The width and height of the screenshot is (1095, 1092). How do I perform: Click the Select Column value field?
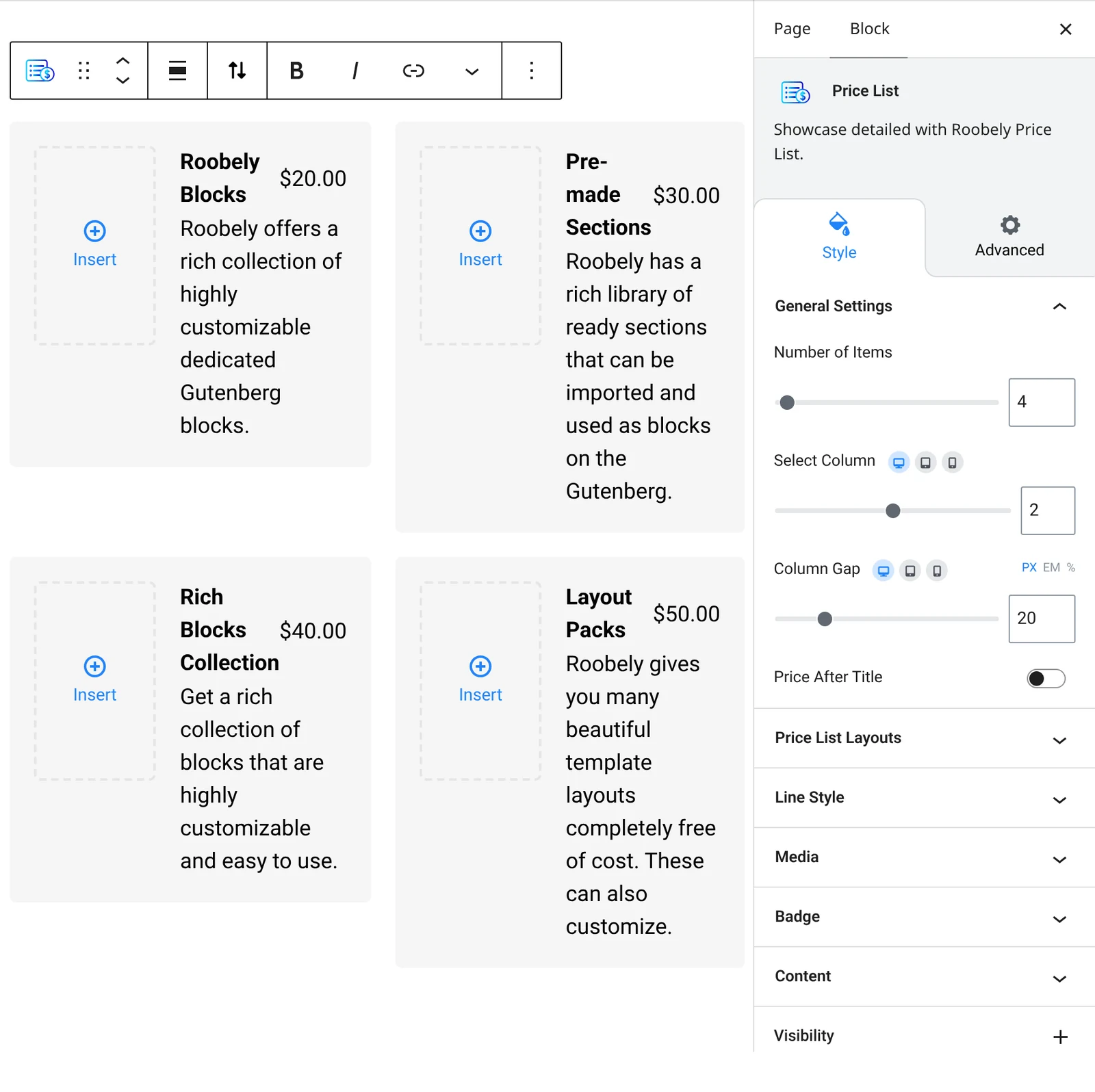(x=1048, y=510)
